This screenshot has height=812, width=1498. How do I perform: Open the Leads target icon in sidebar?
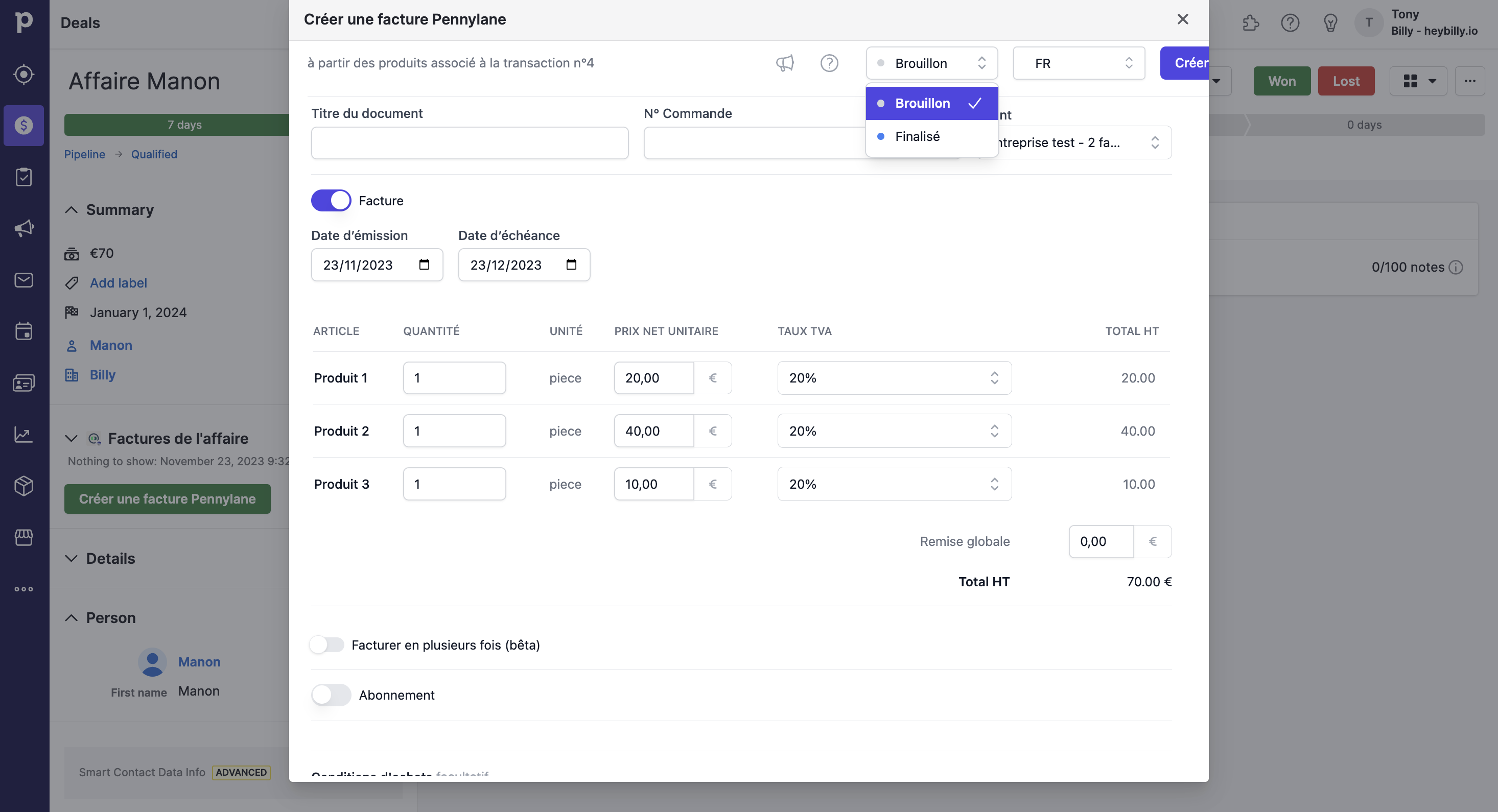[x=24, y=75]
